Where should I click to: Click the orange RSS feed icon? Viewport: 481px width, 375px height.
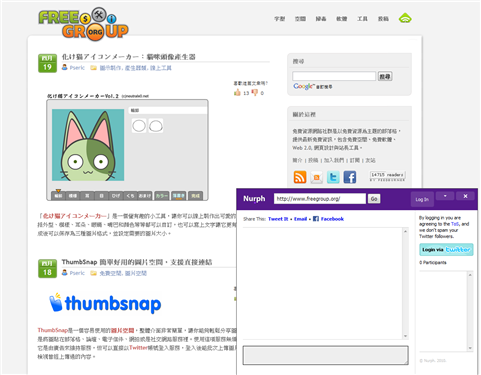click(300, 177)
